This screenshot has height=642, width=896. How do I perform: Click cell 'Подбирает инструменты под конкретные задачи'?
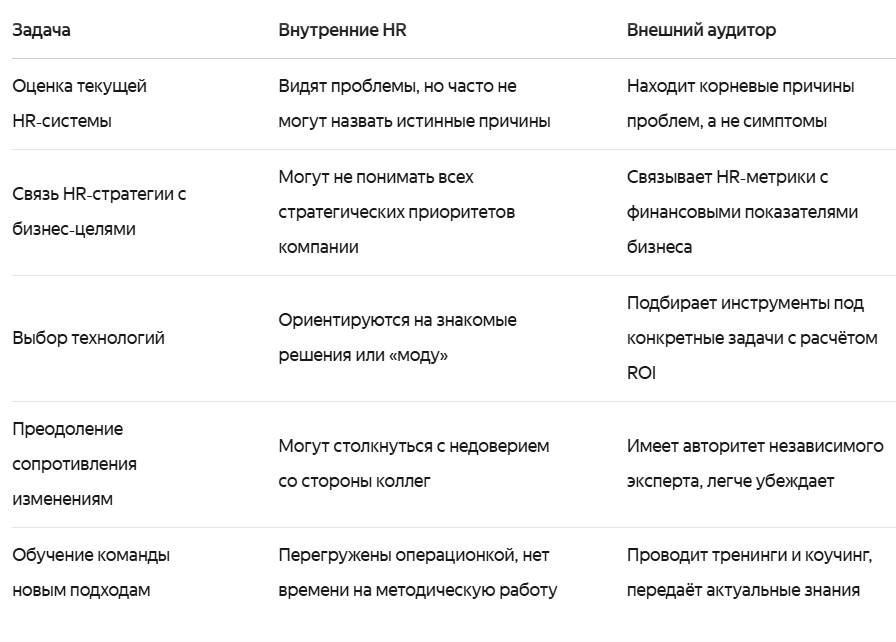(x=752, y=338)
